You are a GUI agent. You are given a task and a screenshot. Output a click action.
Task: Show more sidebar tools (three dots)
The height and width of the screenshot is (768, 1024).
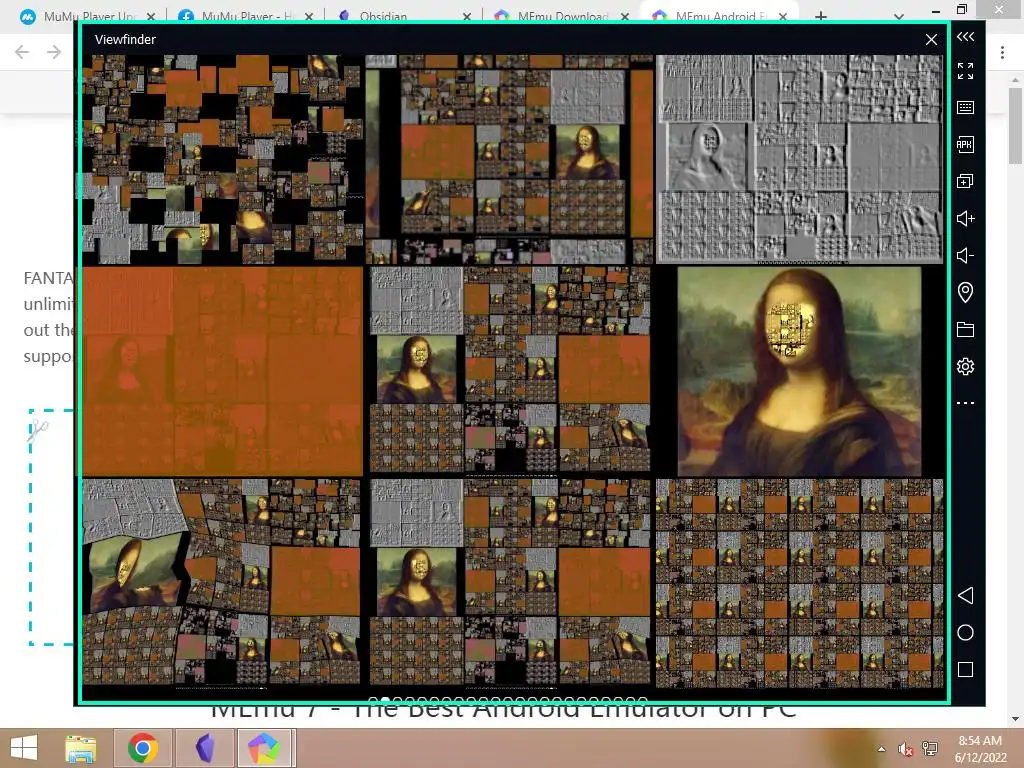coord(965,403)
